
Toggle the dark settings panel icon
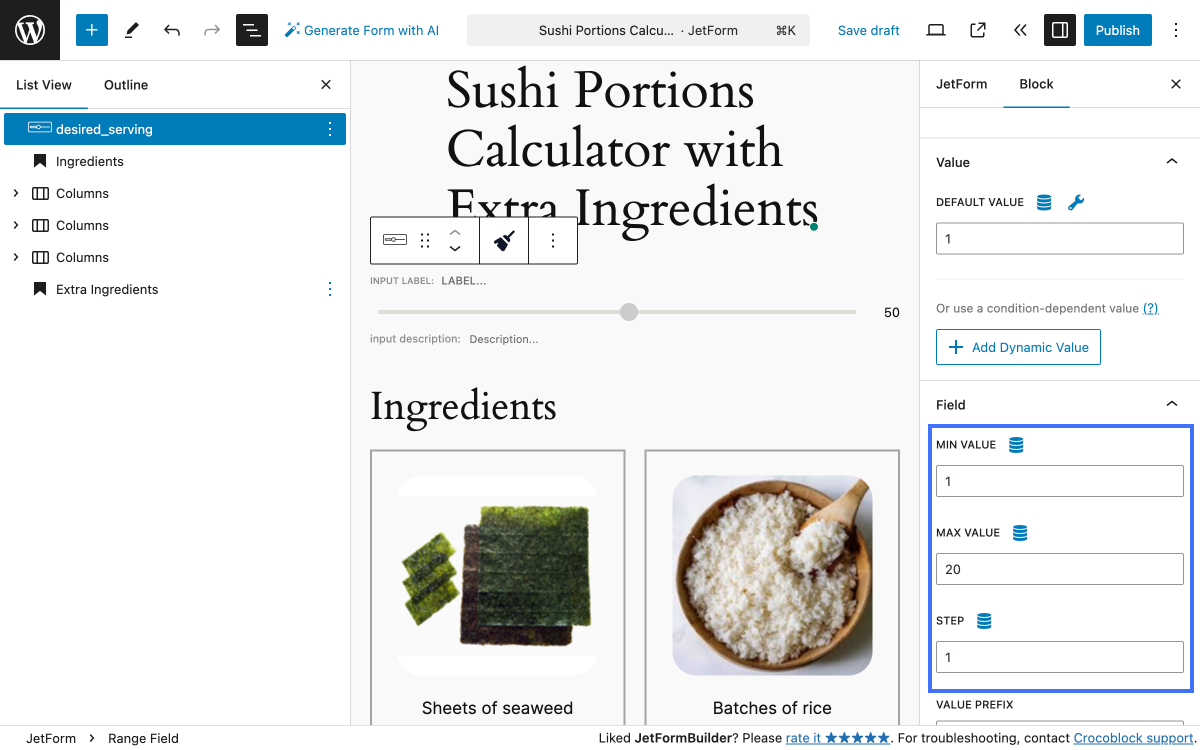click(1060, 30)
